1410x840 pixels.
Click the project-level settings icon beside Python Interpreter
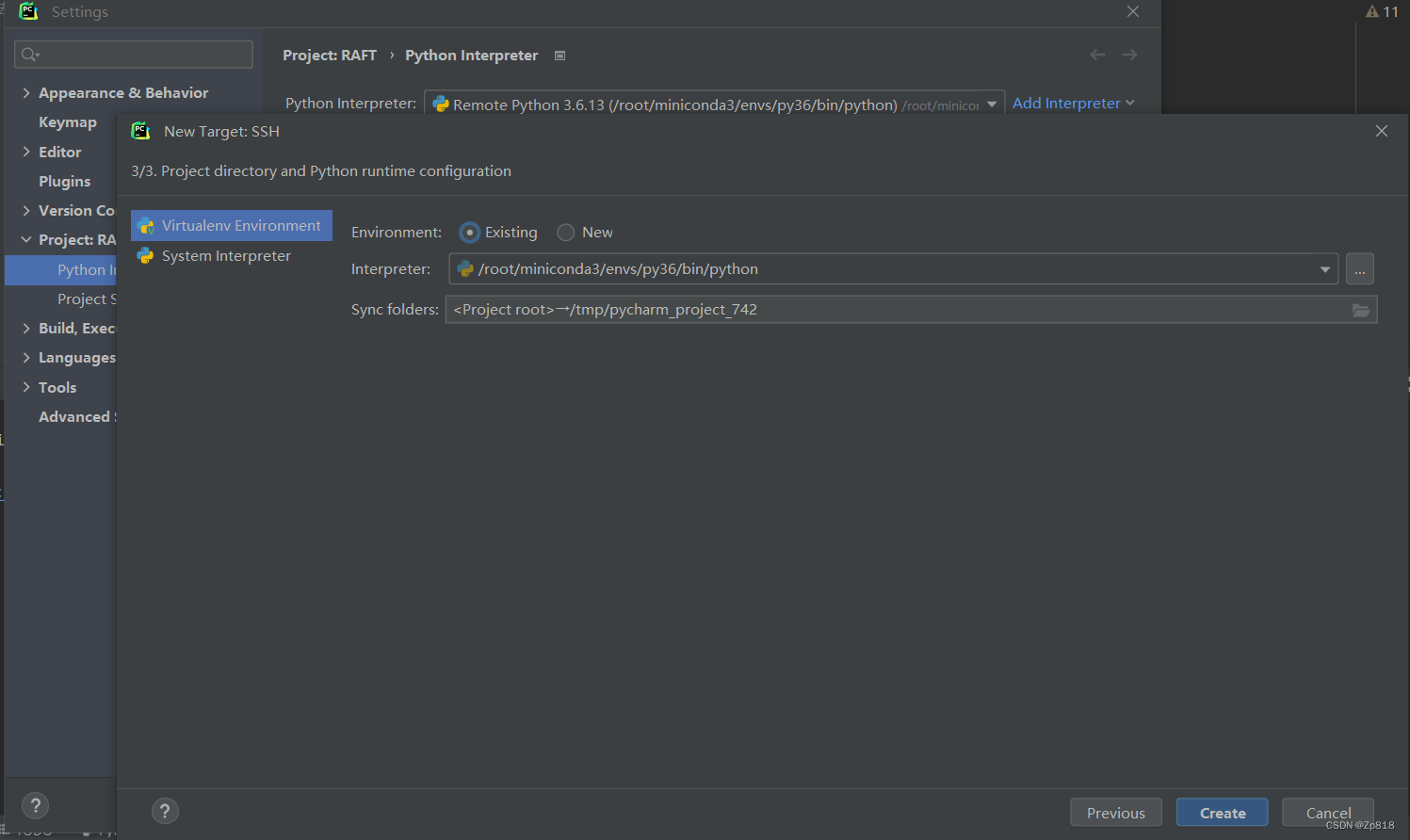pos(559,56)
